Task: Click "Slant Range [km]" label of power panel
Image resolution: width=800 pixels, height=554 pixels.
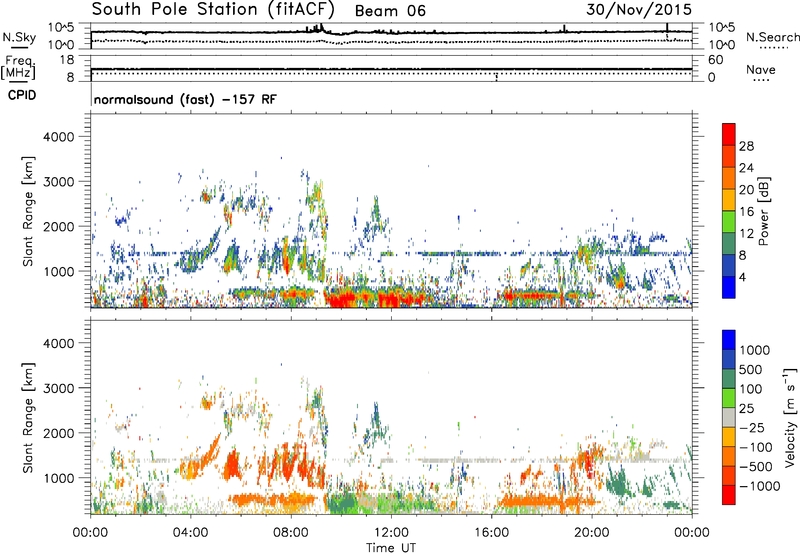Action: (28, 211)
